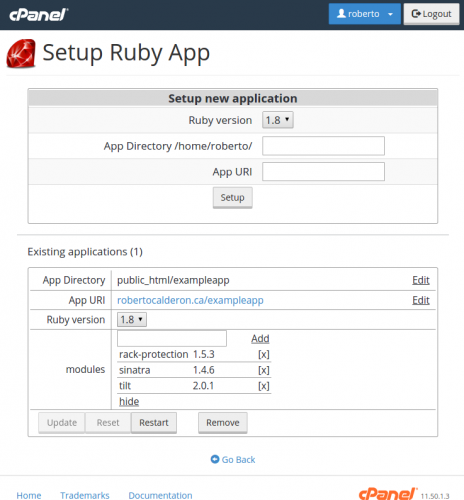This screenshot has height=500, width=464.
Task: Click the Go Back arrow icon
Action: [215, 459]
